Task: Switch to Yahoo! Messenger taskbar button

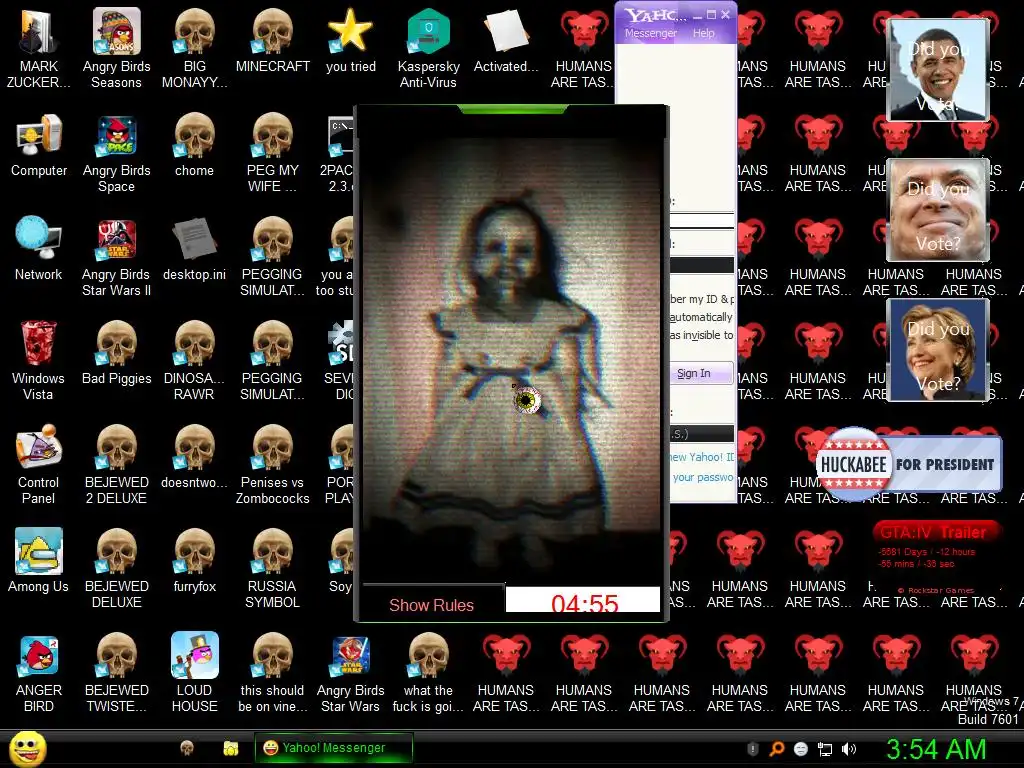Action: pos(334,748)
